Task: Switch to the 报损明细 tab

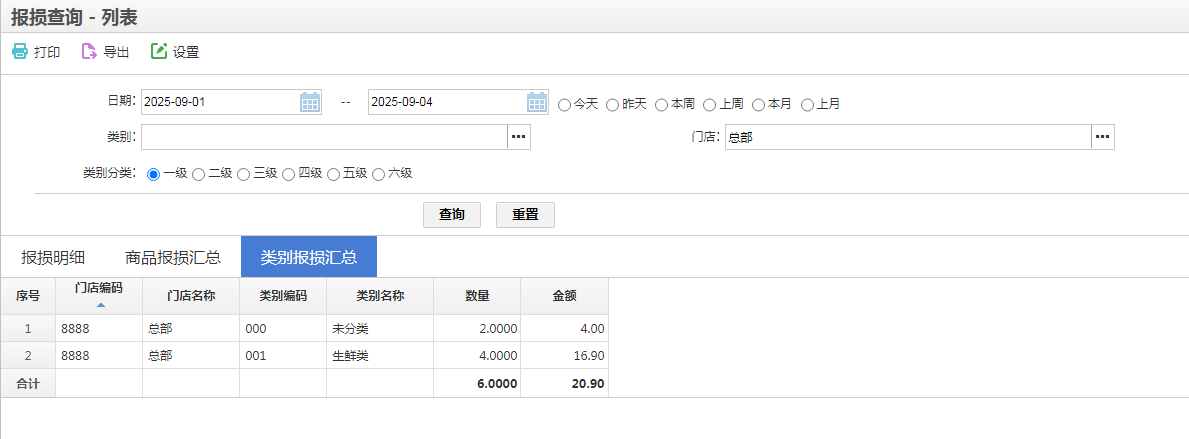Action: [53, 257]
